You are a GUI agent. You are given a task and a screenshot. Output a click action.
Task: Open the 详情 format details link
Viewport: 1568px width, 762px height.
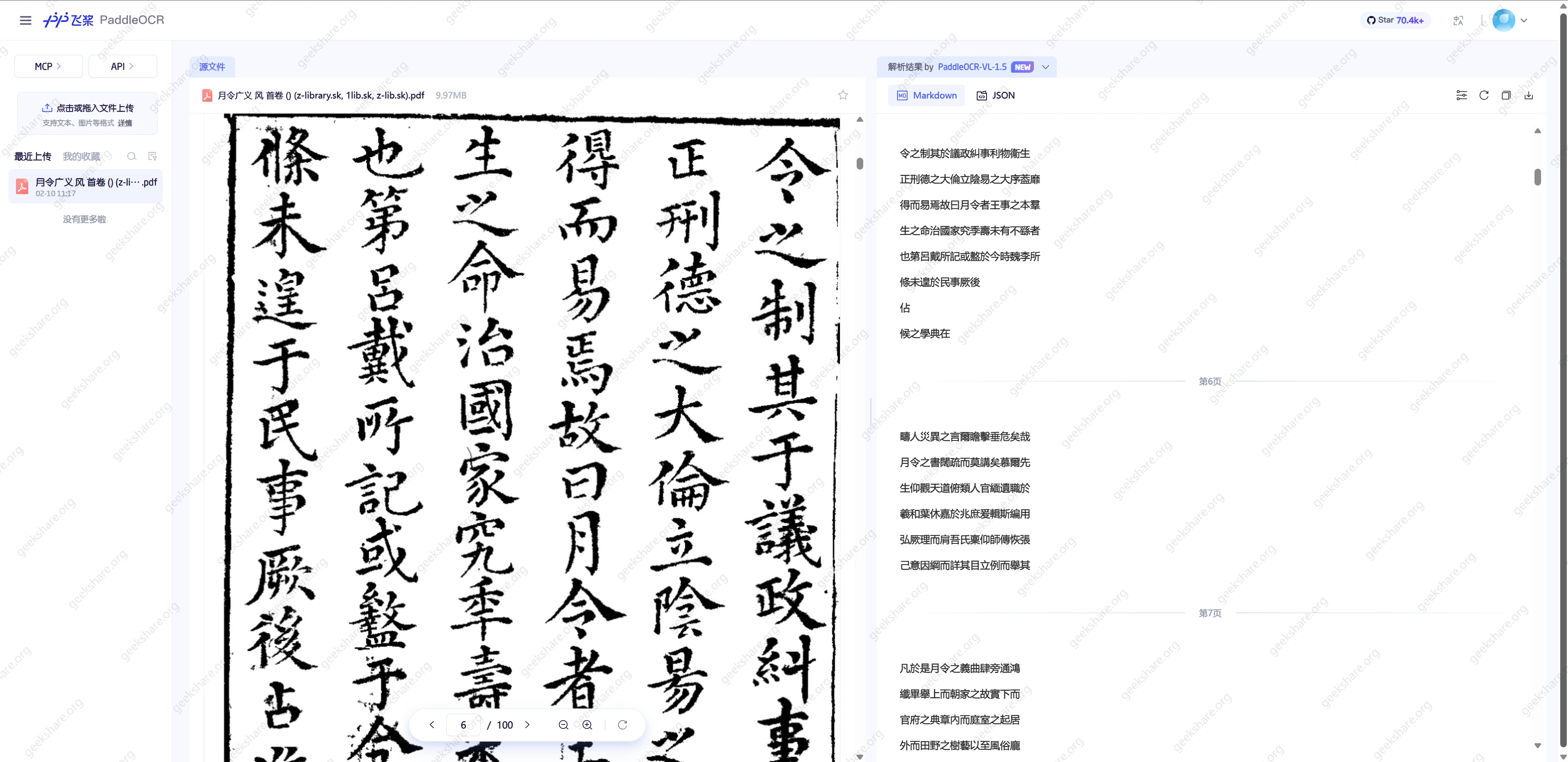[x=125, y=123]
